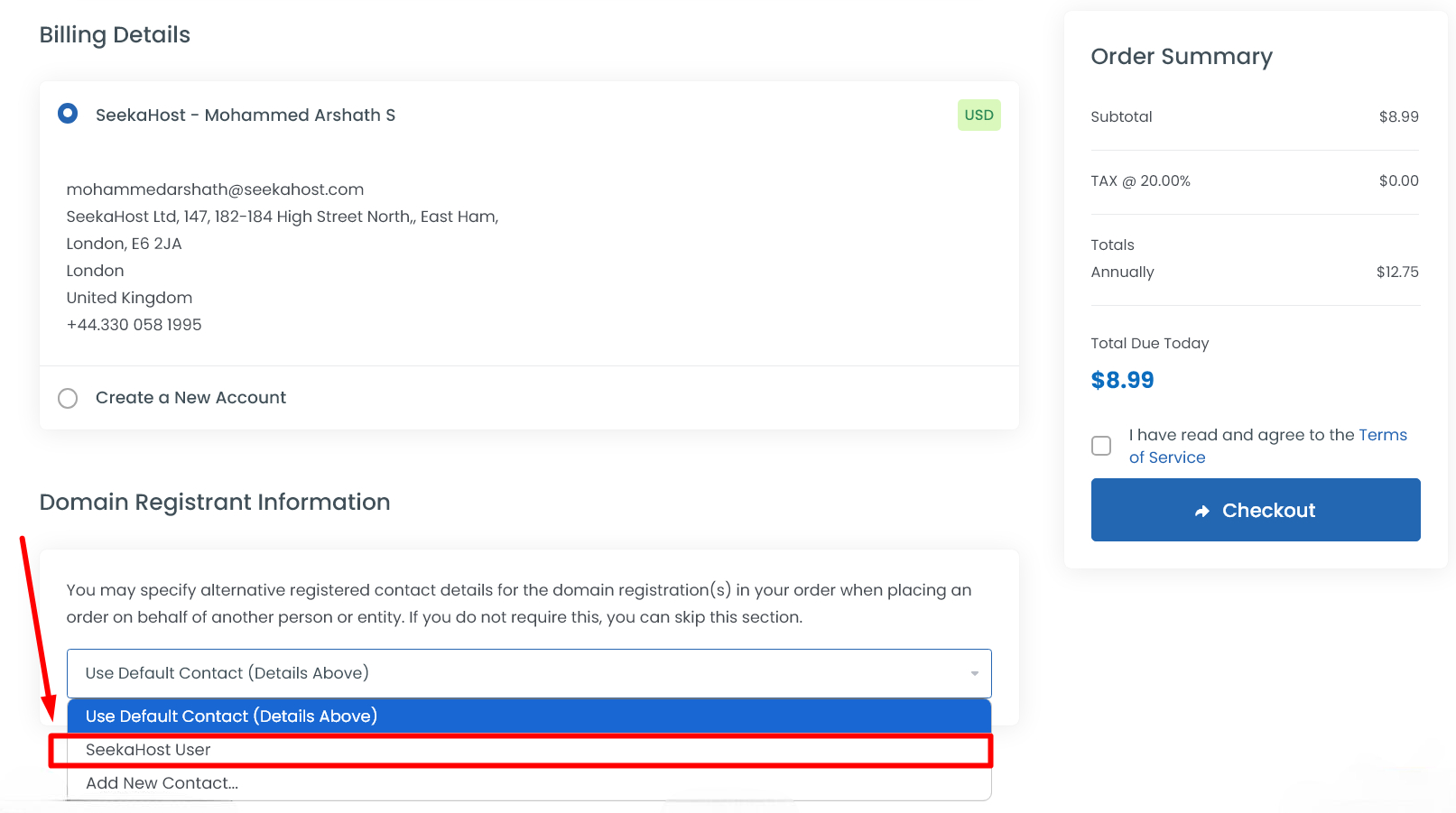Click the Domain Registrant Information heading
The width and height of the screenshot is (1456, 813).
[x=215, y=502]
